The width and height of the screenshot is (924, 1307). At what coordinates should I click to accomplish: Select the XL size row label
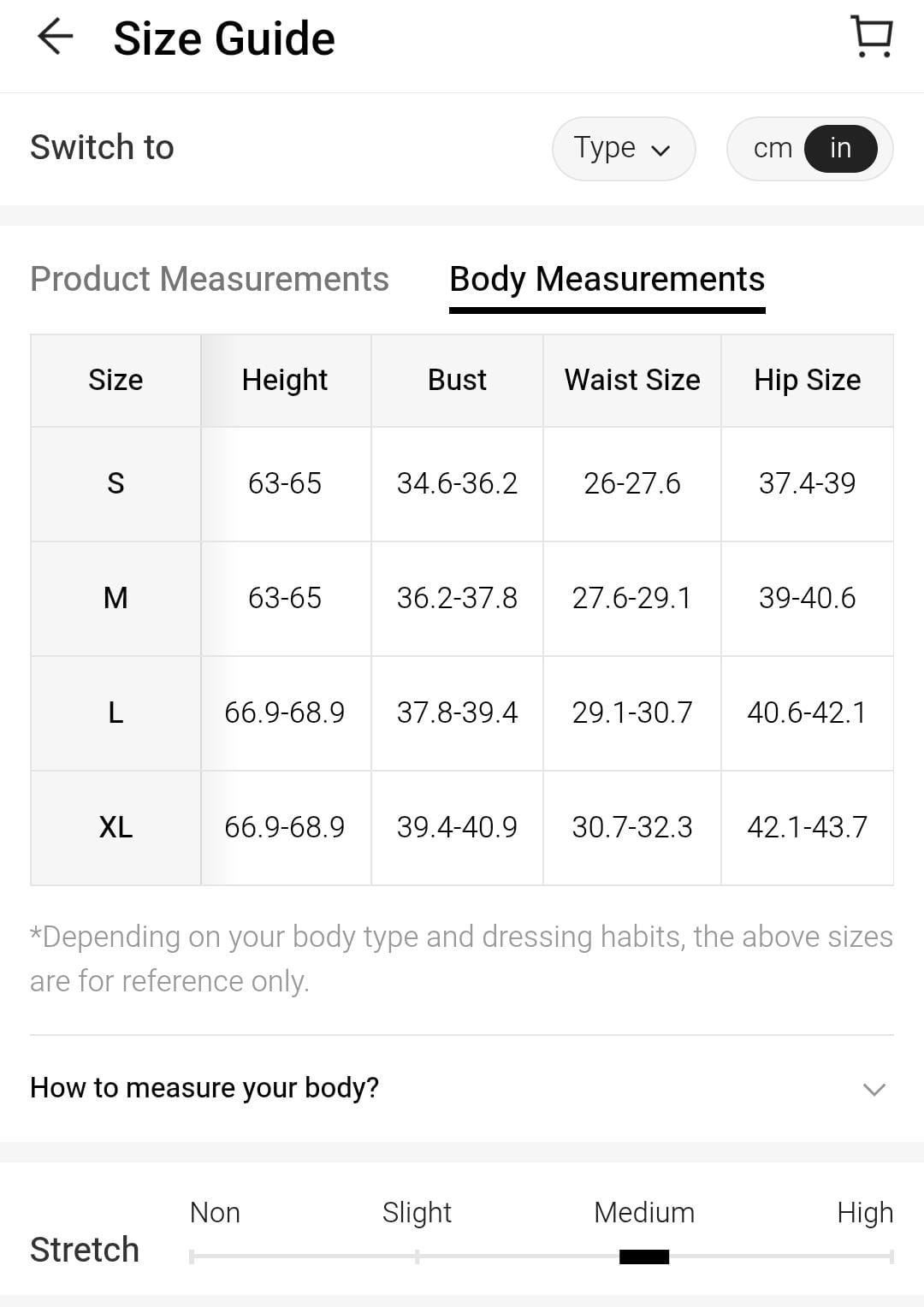point(115,827)
